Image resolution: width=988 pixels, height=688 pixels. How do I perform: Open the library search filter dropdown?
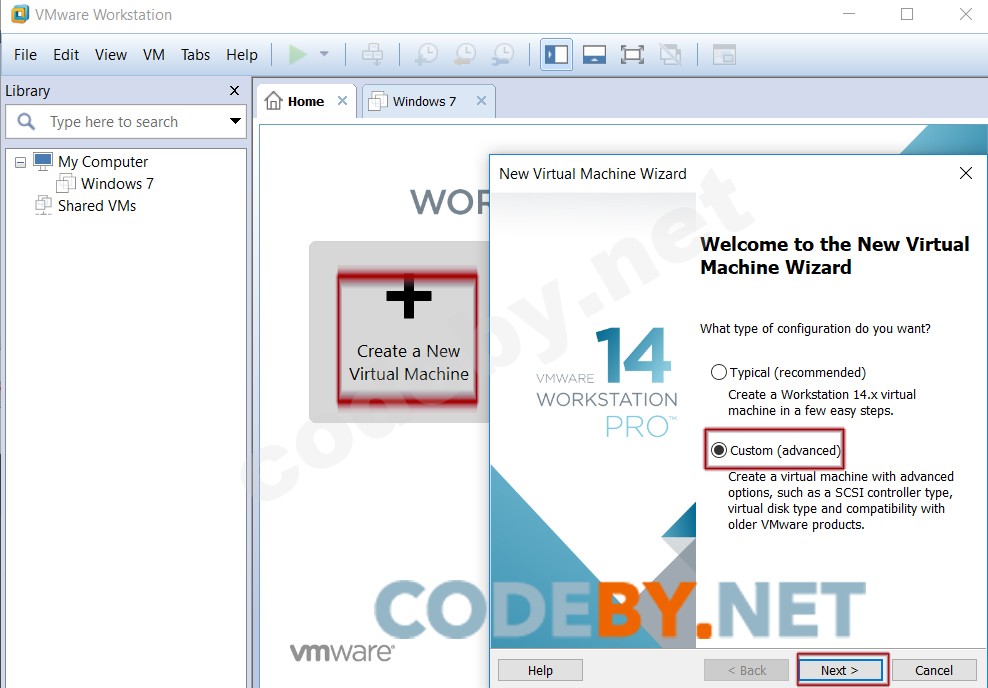point(235,121)
